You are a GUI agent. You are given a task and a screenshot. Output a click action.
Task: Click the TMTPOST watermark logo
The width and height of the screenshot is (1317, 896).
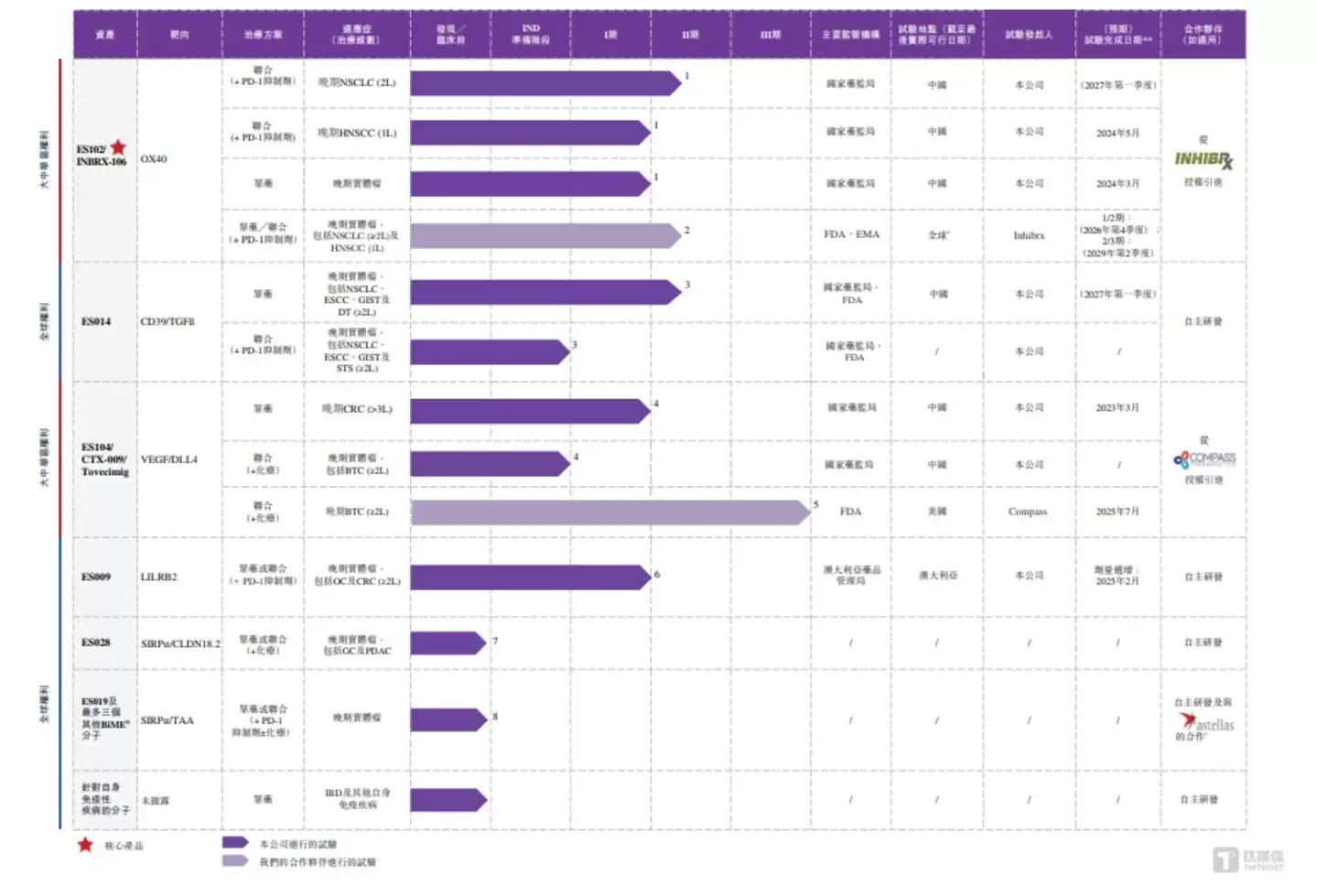click(1248, 859)
